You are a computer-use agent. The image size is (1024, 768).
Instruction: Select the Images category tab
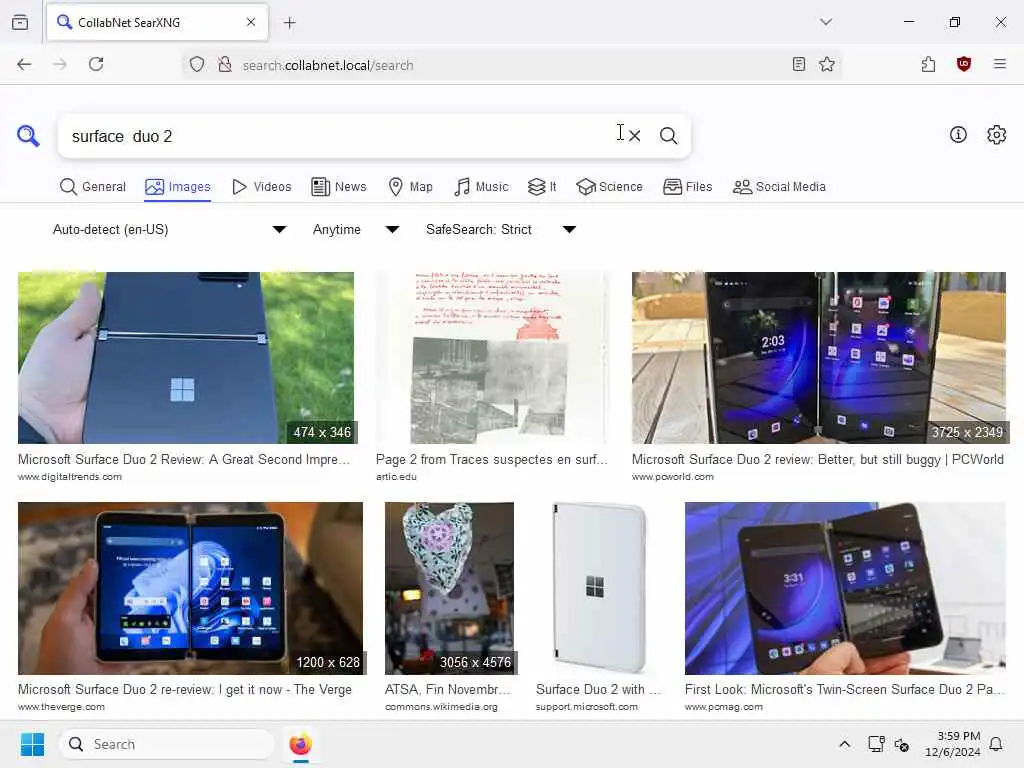tap(178, 187)
